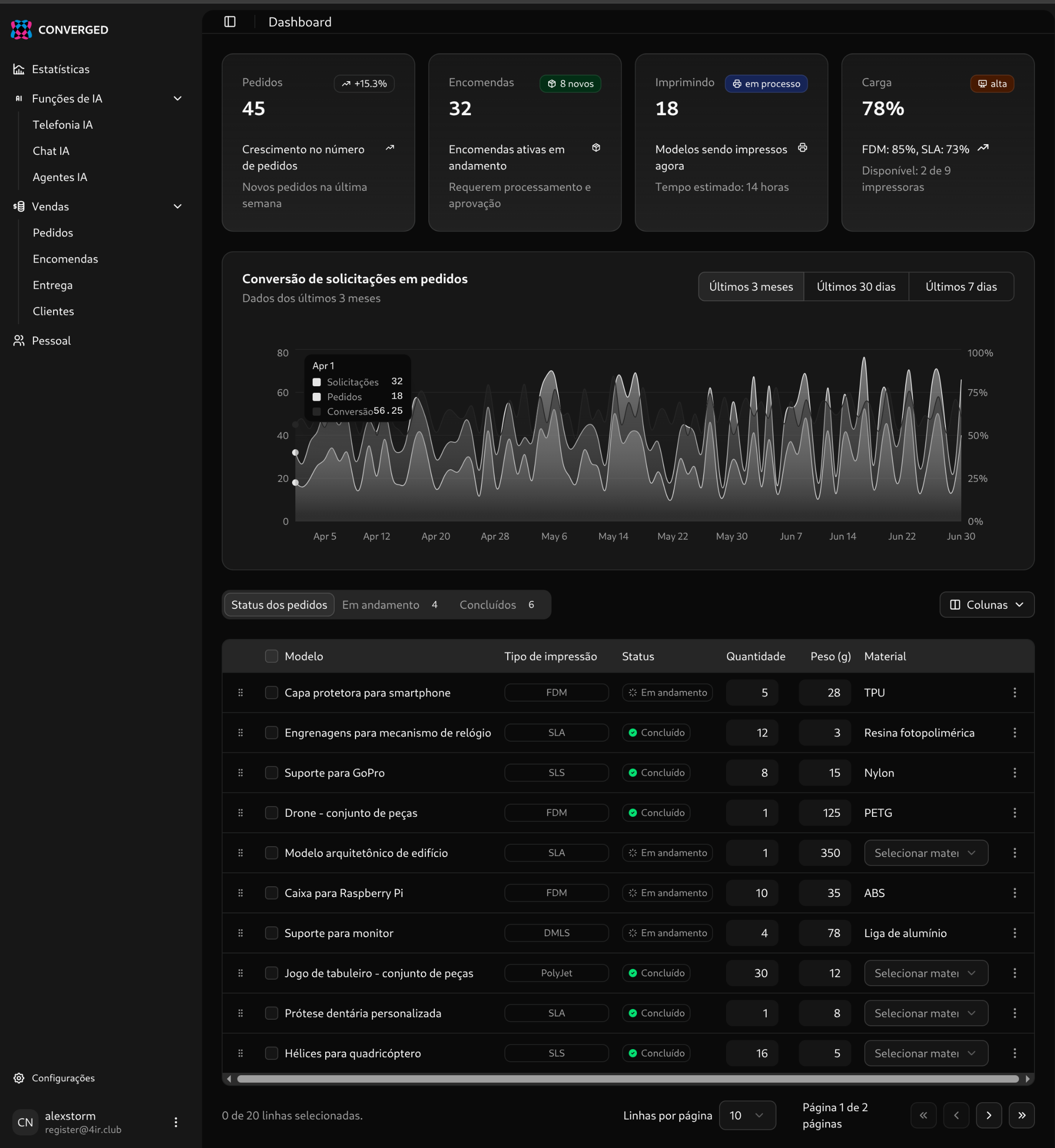Open the Colunas dropdown
Image resolution: width=1055 pixels, height=1148 pixels.
point(986,605)
